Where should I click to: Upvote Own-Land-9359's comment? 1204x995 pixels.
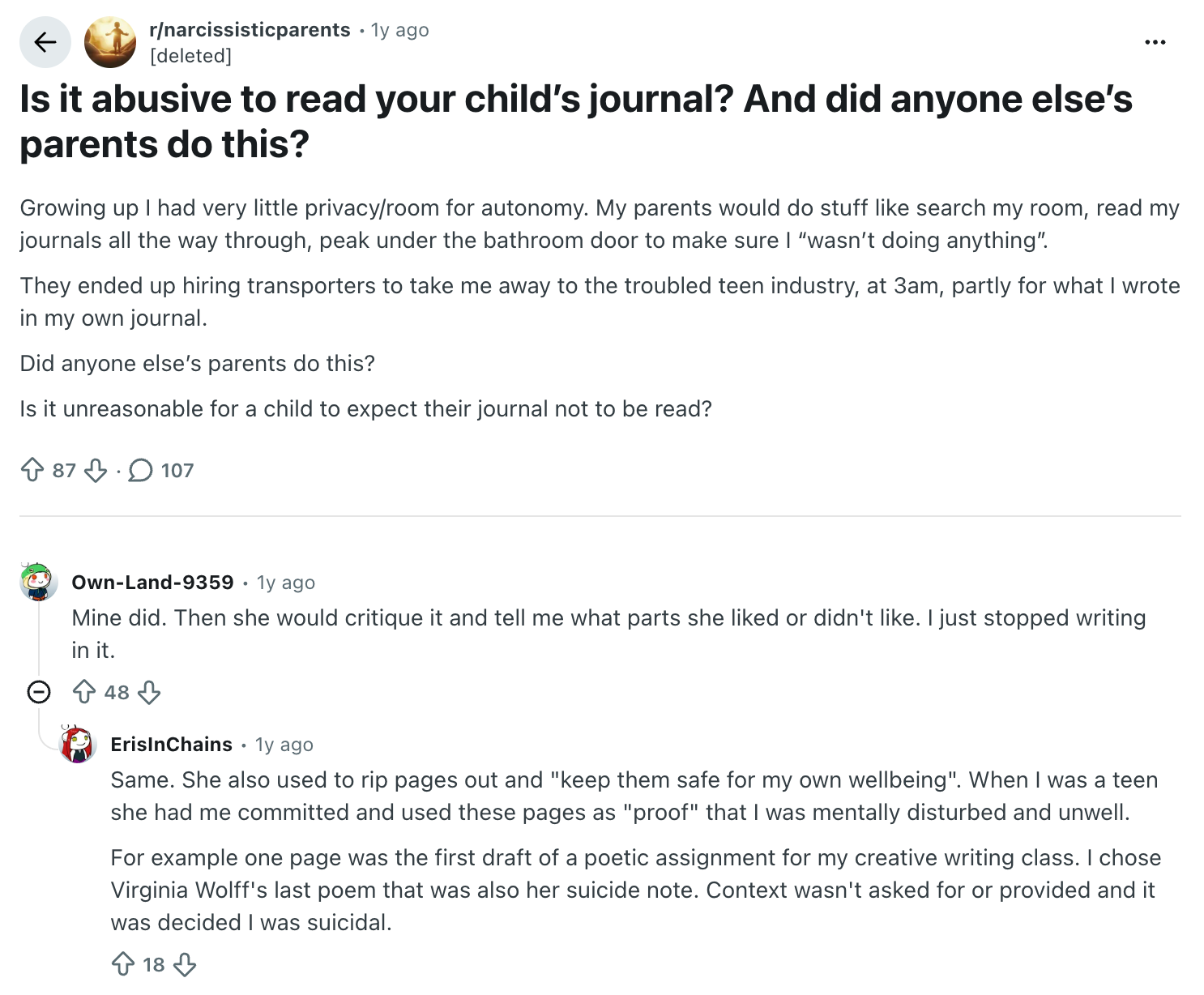point(84,692)
